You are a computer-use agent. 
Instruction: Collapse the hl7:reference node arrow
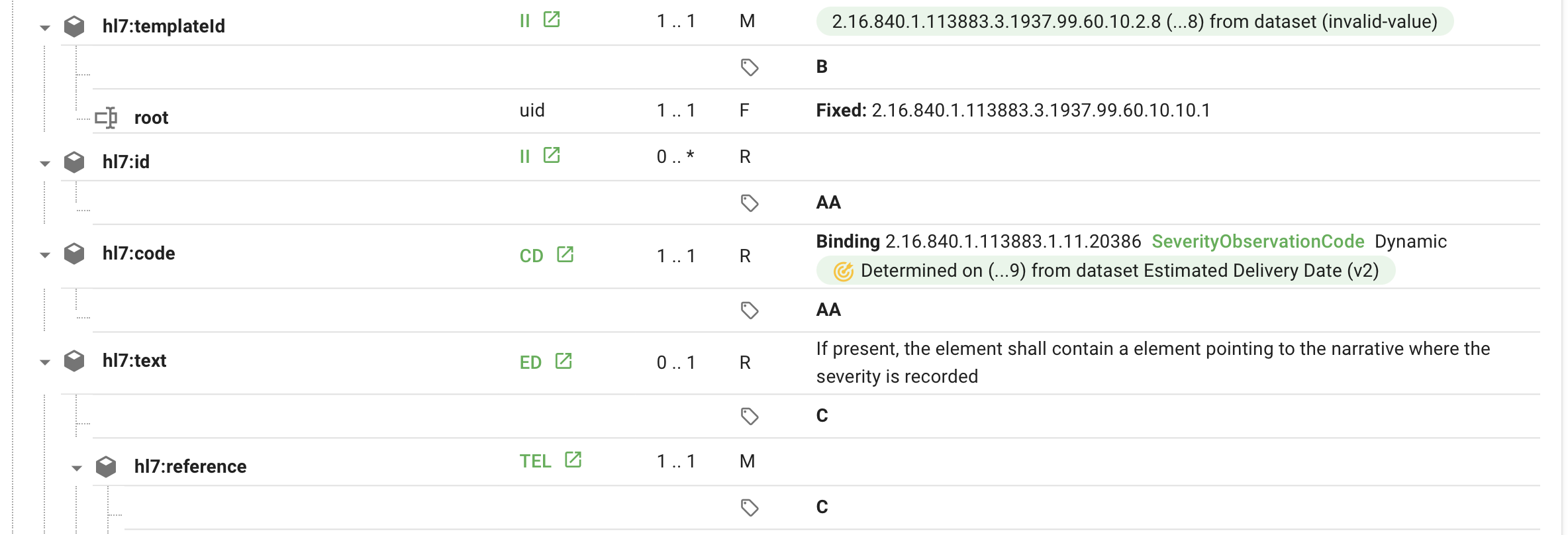[77, 468]
